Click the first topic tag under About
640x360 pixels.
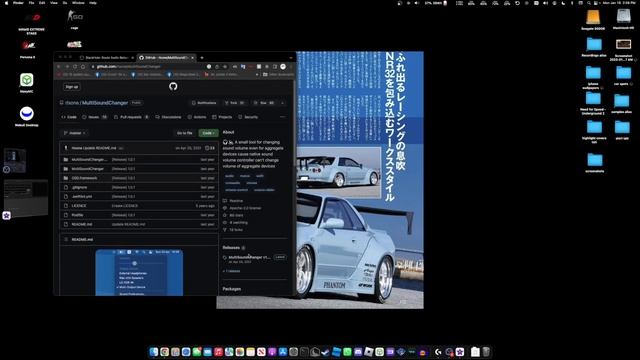pos(230,176)
